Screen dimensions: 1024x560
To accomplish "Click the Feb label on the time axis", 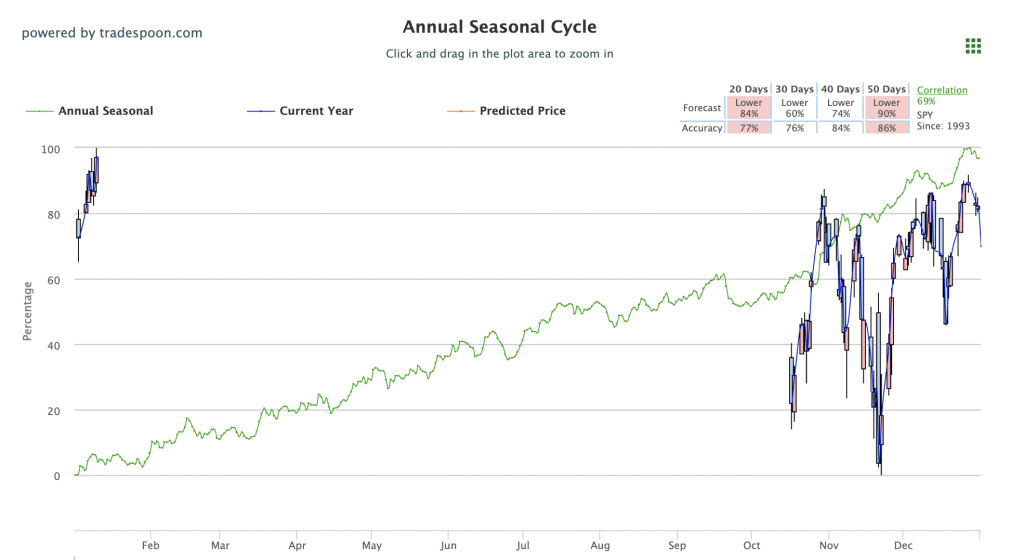I will pyautogui.click(x=150, y=546).
